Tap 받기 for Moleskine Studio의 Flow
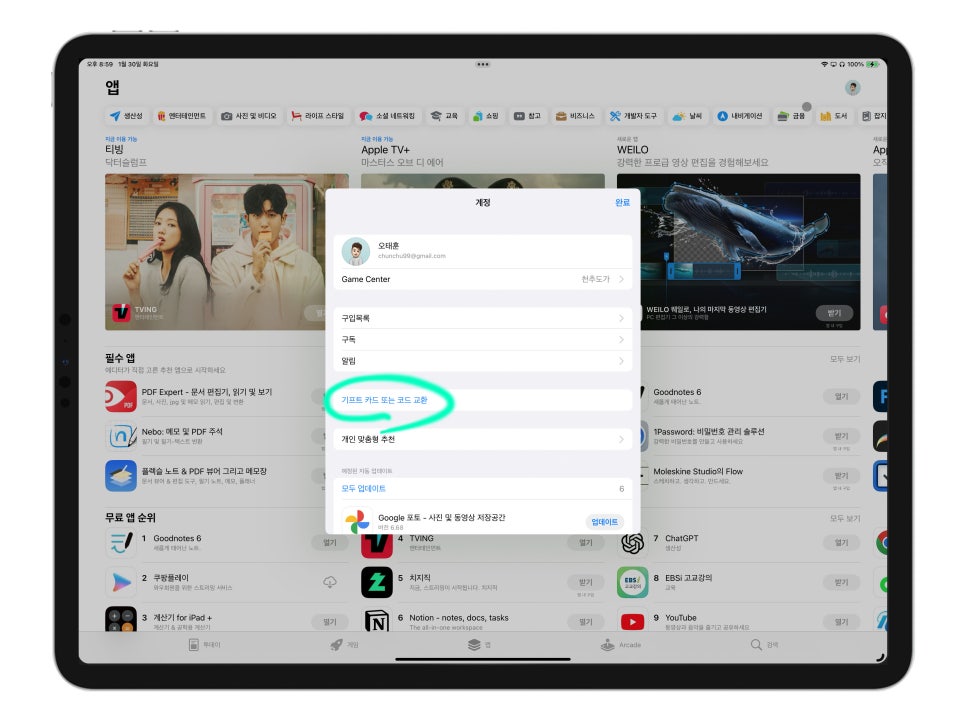This screenshot has height=723, width=966. (842, 475)
